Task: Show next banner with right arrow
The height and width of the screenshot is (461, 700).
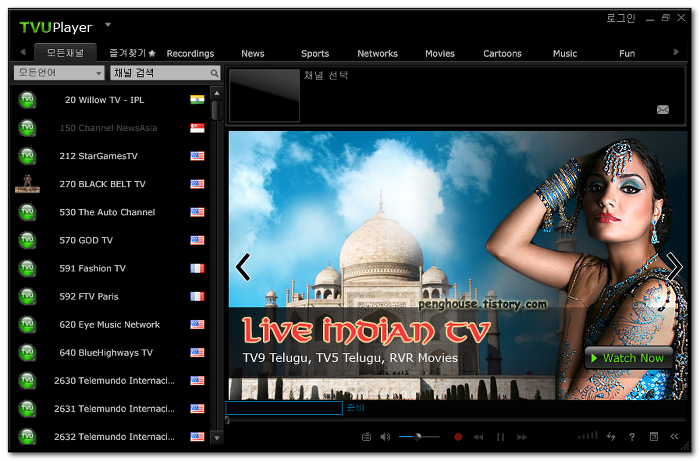Action: point(675,266)
